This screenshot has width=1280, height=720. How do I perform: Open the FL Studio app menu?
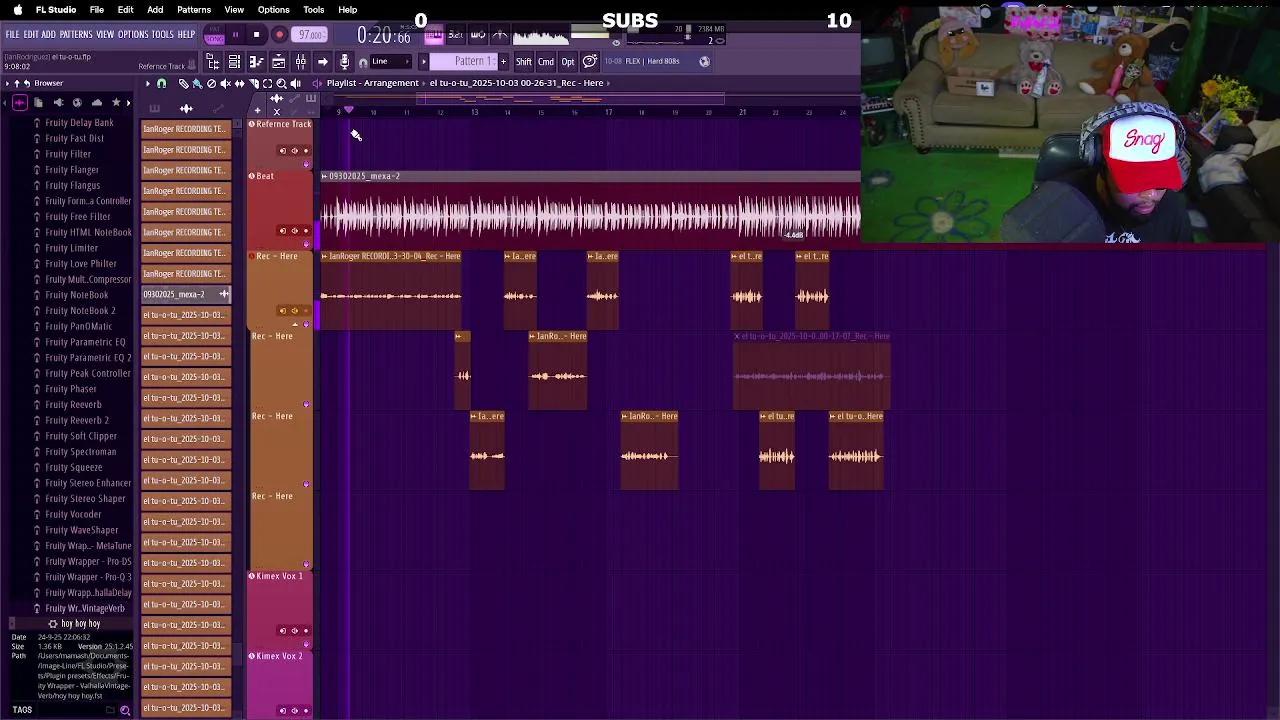[56, 10]
